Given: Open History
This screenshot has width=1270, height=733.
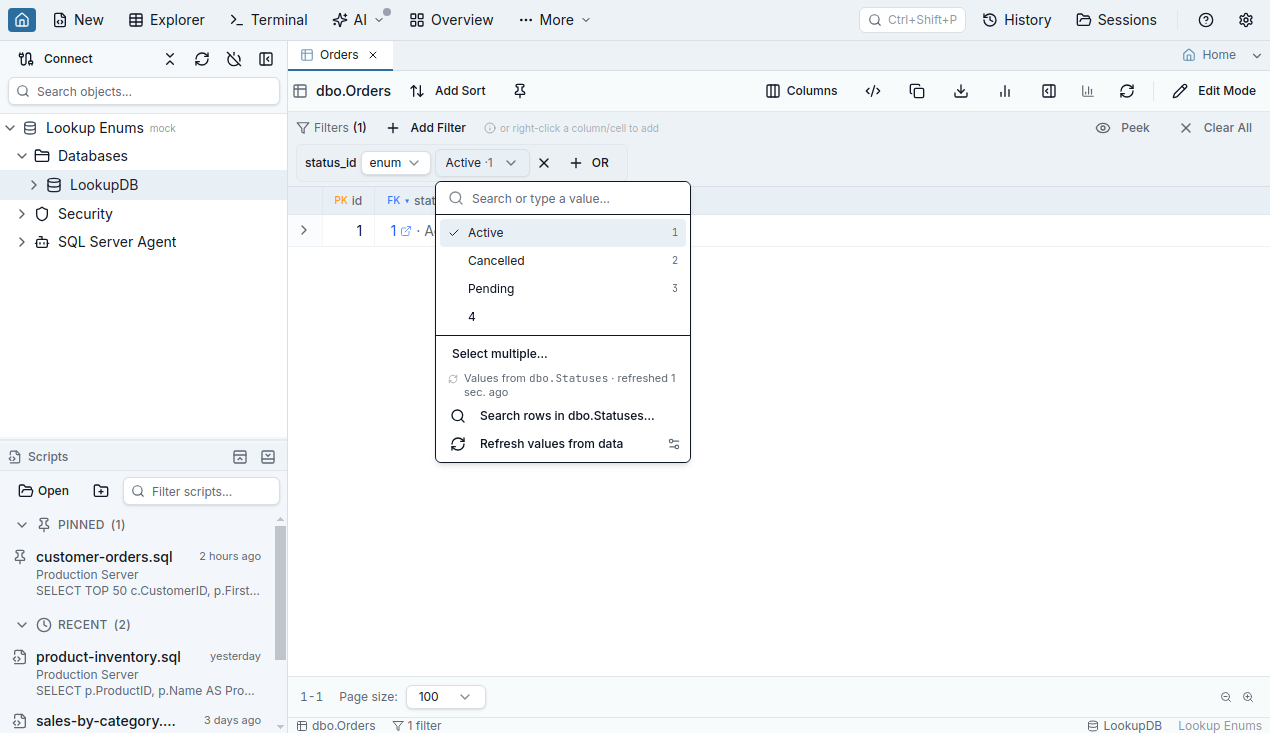Looking at the screenshot, I should pos(1017,20).
